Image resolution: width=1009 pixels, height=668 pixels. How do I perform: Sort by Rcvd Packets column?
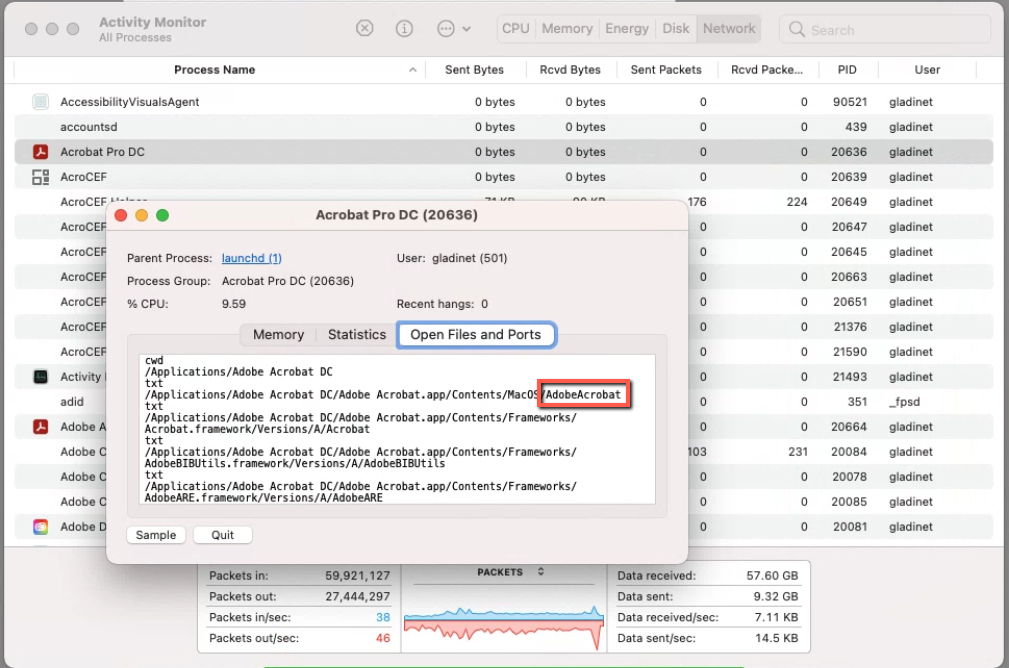[767, 70]
